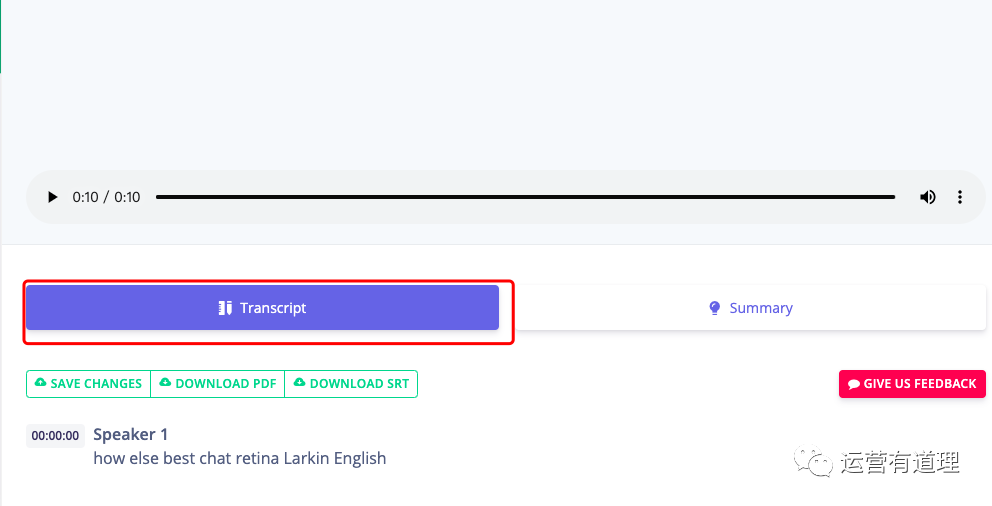
Task: Open the Summary tab
Action: tap(750, 308)
